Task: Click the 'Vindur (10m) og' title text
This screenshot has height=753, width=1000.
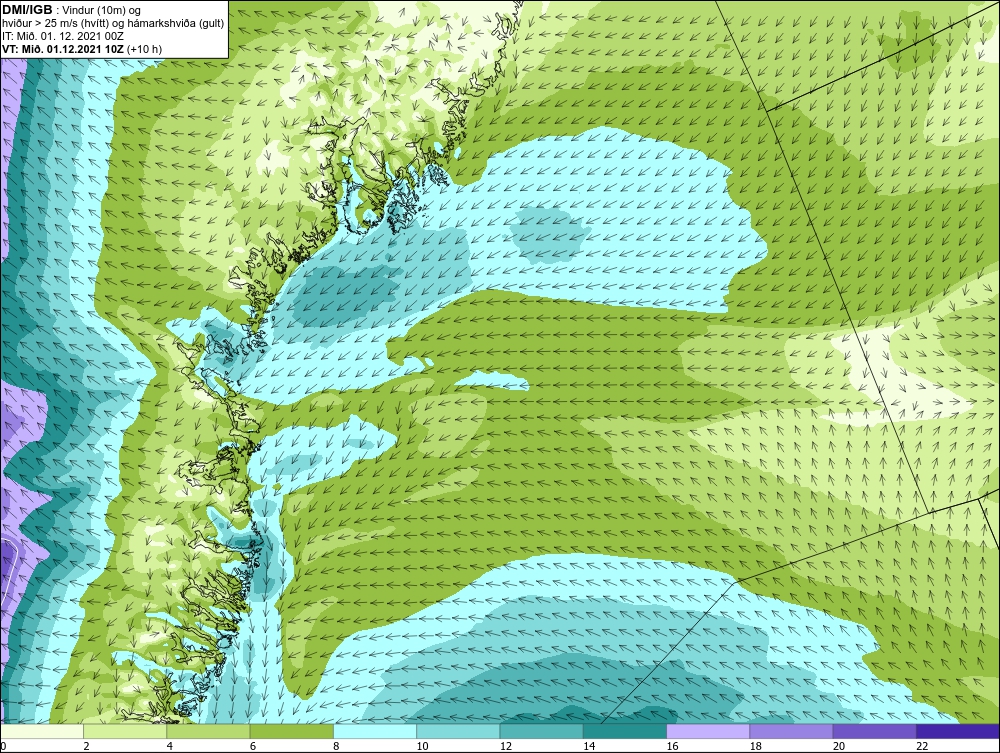Action: (x=102, y=10)
